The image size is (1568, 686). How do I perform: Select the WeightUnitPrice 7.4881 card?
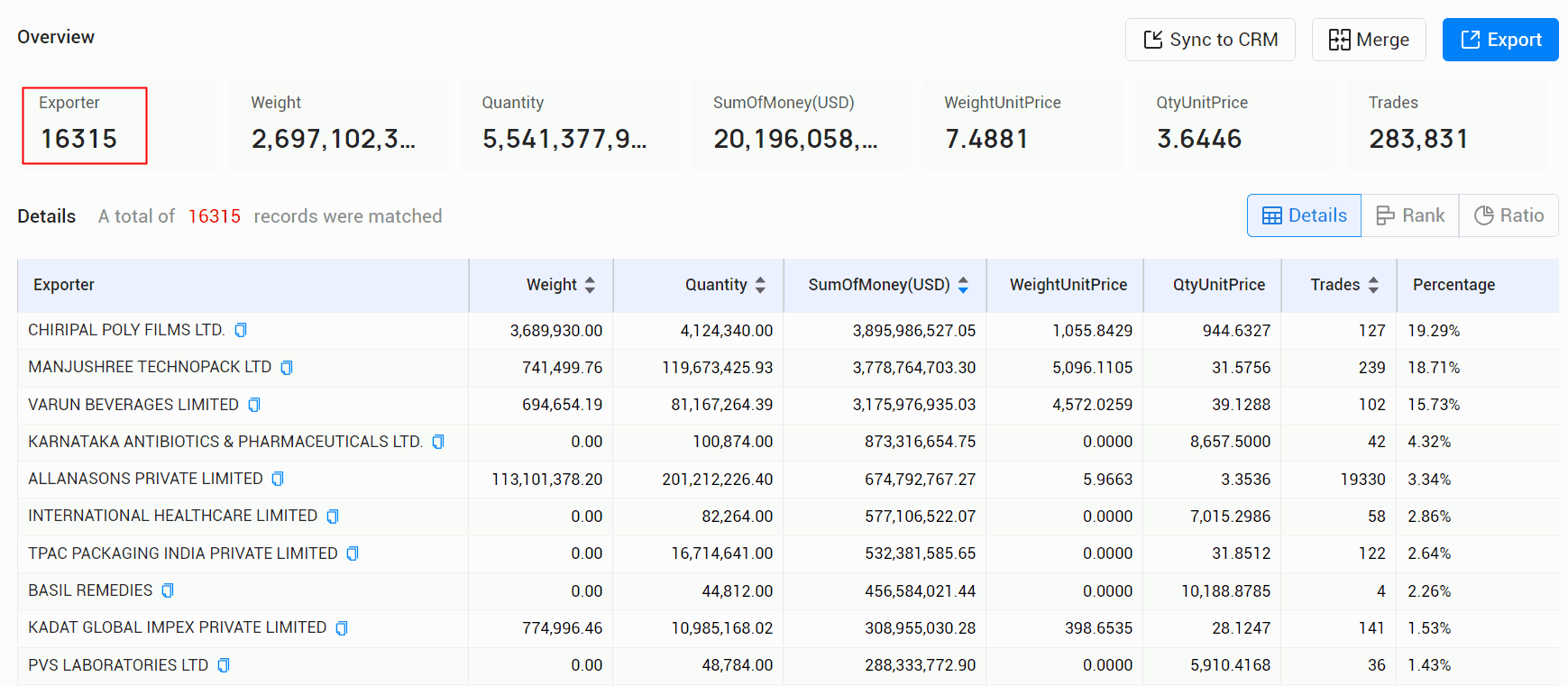(1022, 124)
